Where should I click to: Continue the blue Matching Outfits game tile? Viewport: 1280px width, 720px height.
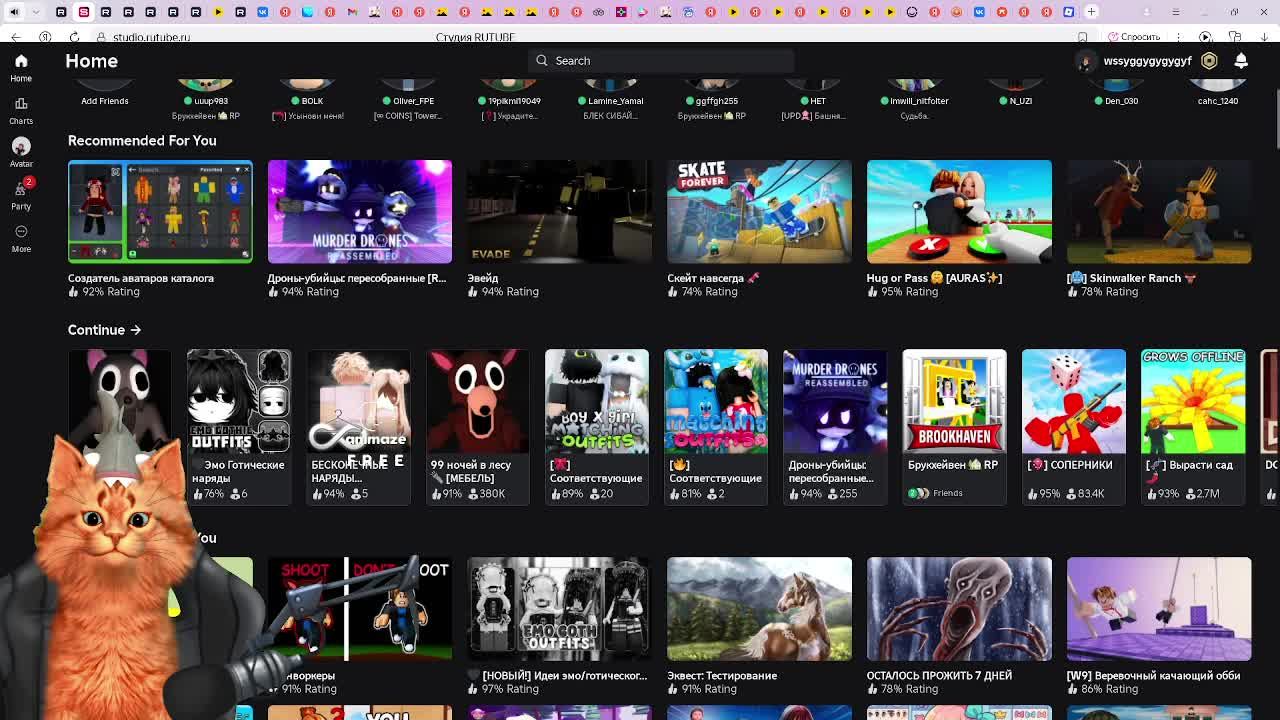pos(716,426)
